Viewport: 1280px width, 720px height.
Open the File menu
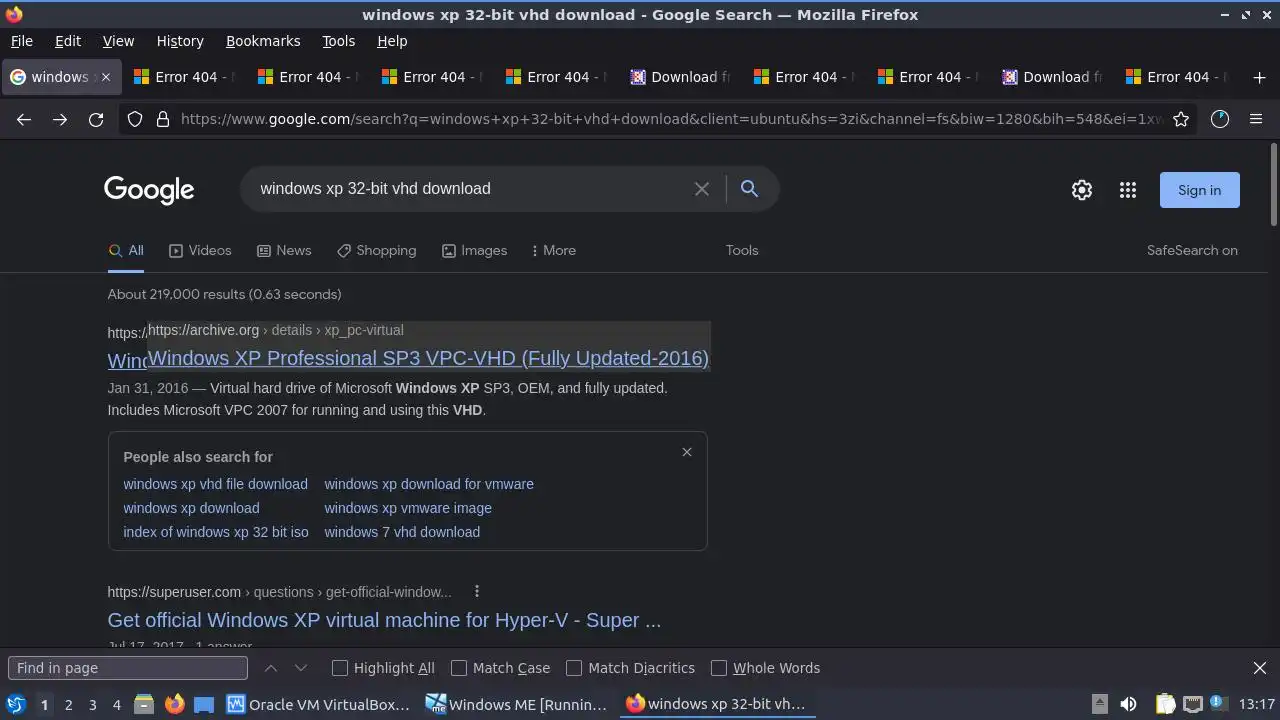[x=21, y=41]
